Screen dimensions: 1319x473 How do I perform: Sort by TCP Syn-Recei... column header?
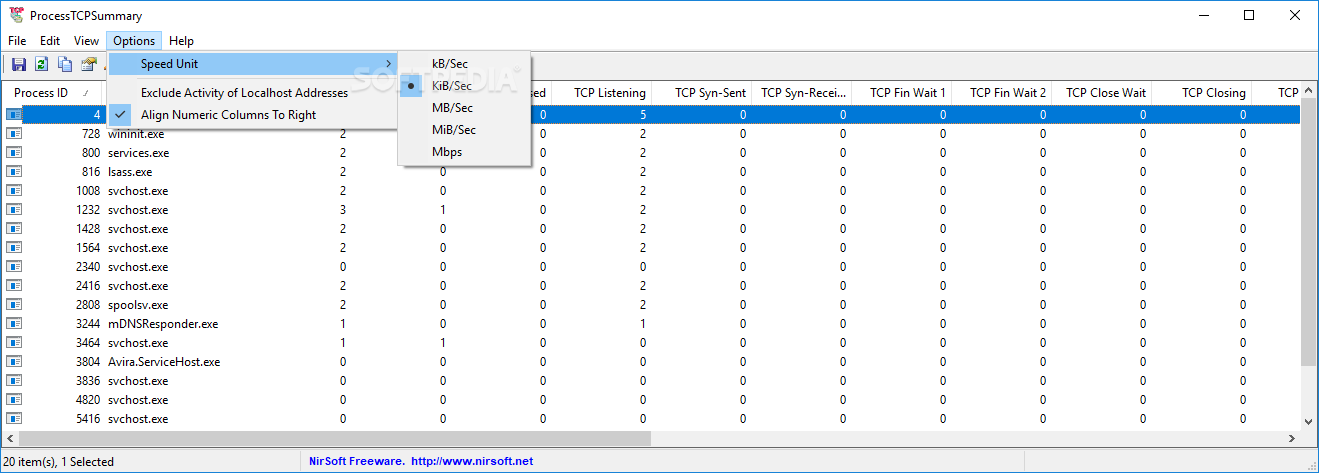(801, 93)
